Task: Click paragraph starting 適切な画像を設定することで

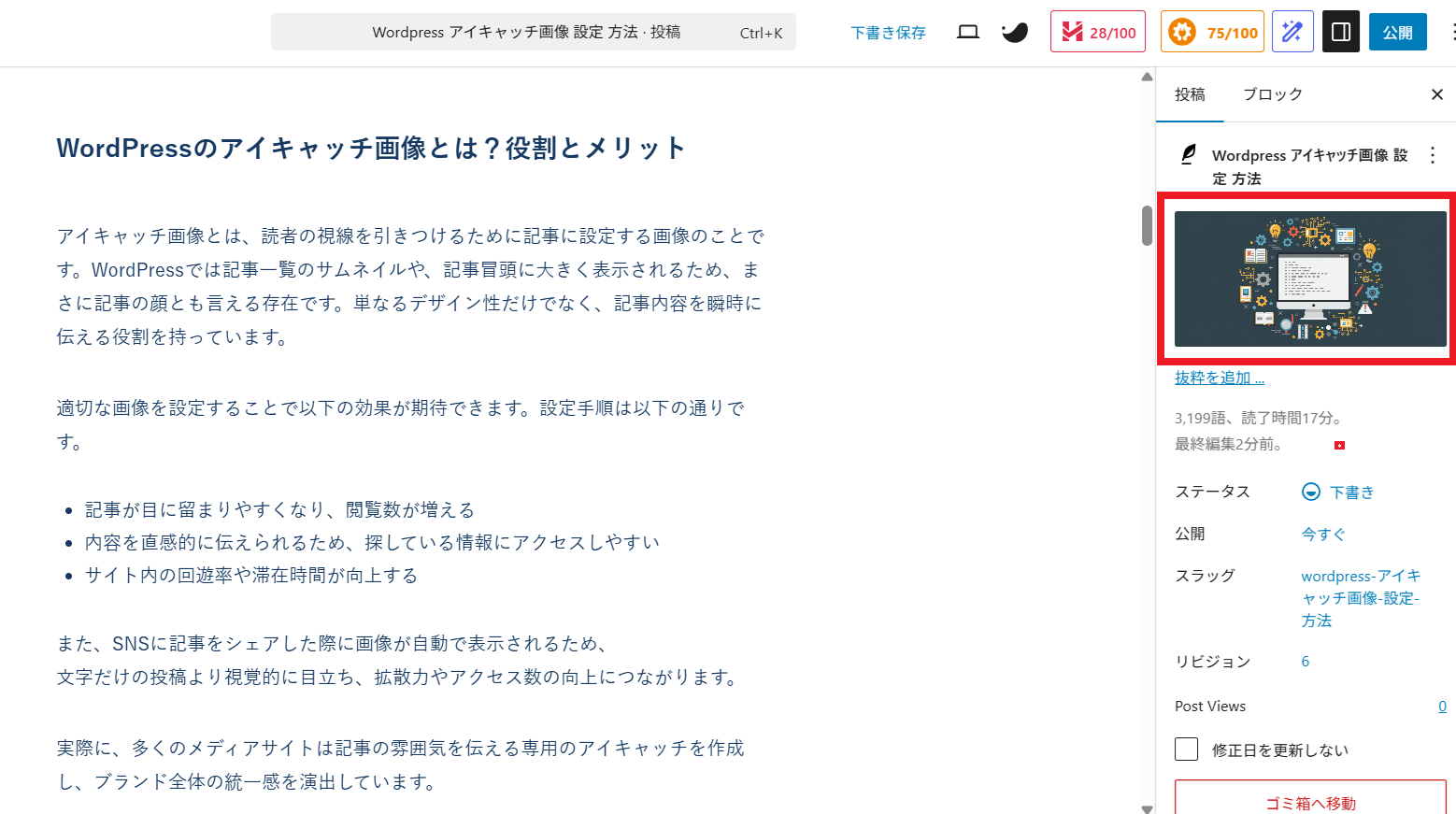Action: point(401,424)
